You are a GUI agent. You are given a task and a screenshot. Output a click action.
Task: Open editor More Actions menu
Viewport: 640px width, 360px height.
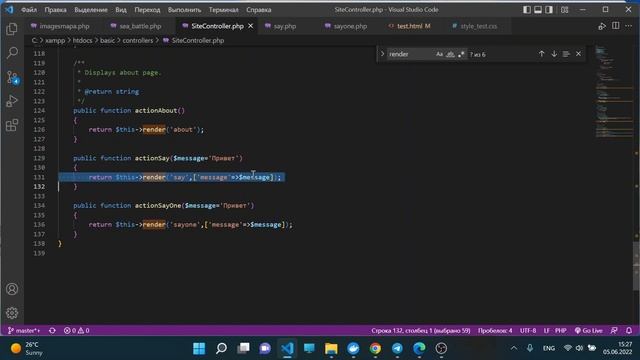(629, 26)
